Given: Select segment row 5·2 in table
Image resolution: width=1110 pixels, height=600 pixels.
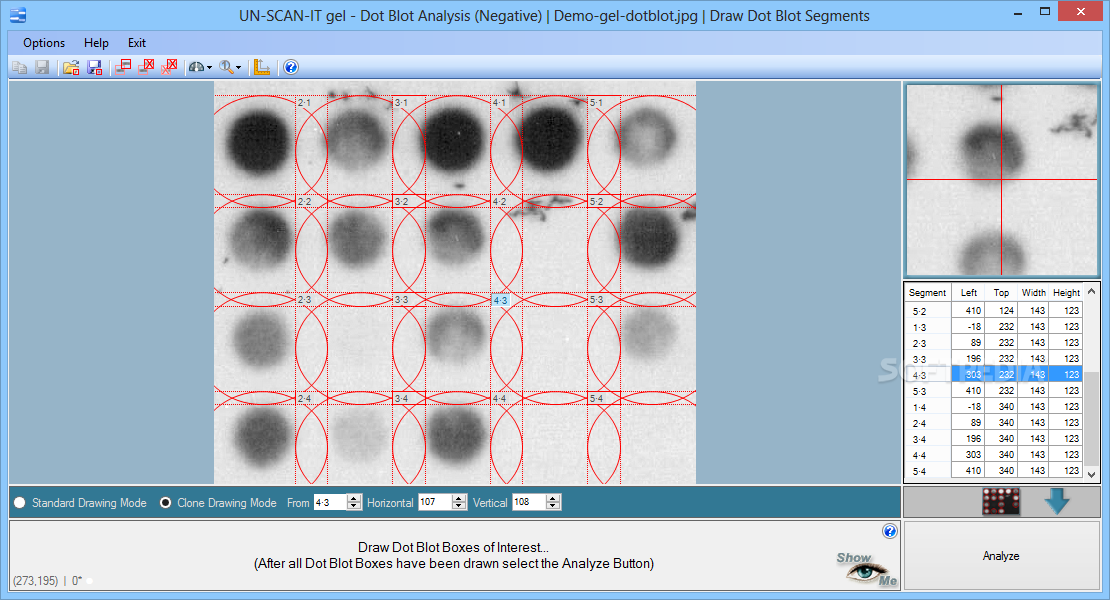Looking at the screenshot, I should point(994,311).
